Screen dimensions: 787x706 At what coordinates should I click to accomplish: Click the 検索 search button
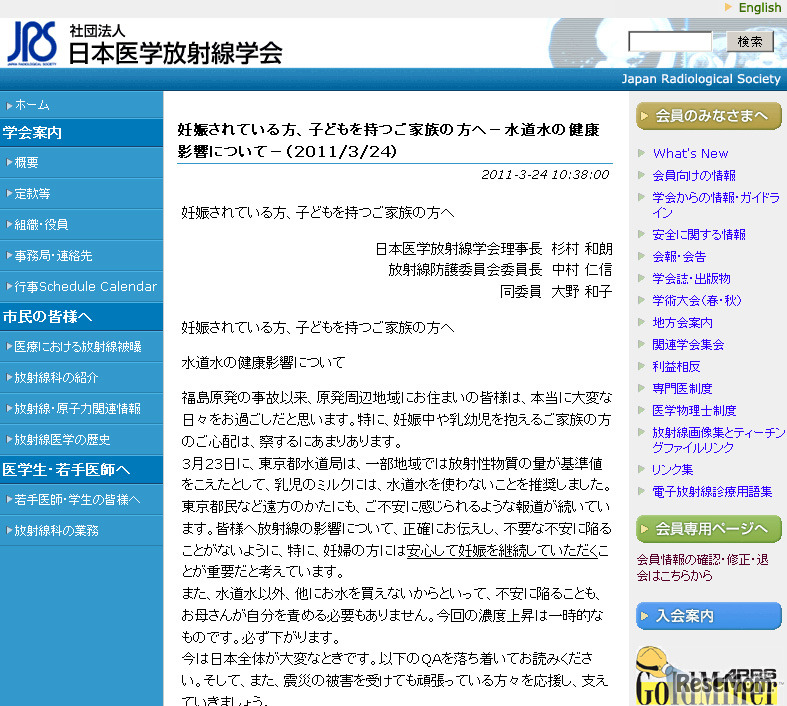point(750,41)
